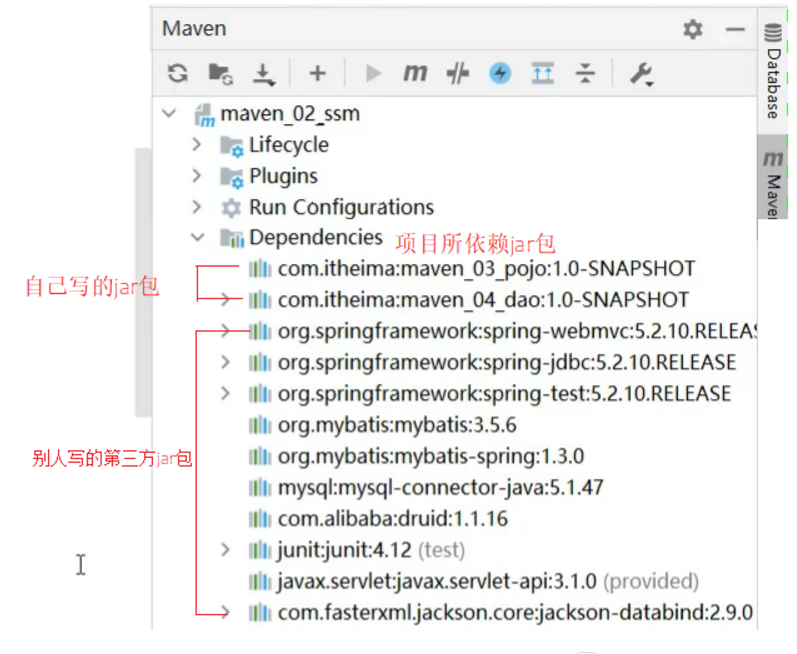Screen dimensions: 797x654
Task: Select the Maven side tab
Action: click(x=773, y=178)
